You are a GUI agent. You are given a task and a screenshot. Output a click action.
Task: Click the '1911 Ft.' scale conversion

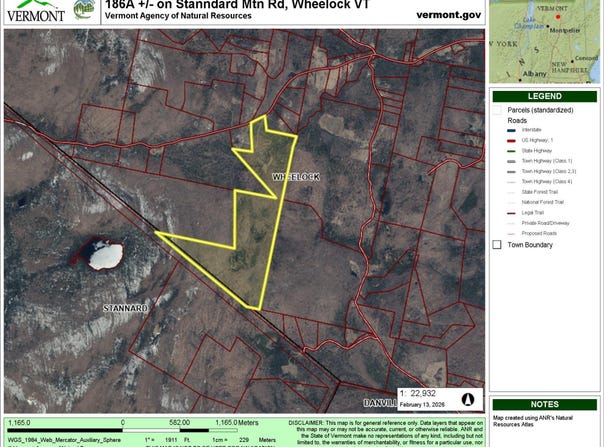point(177,440)
